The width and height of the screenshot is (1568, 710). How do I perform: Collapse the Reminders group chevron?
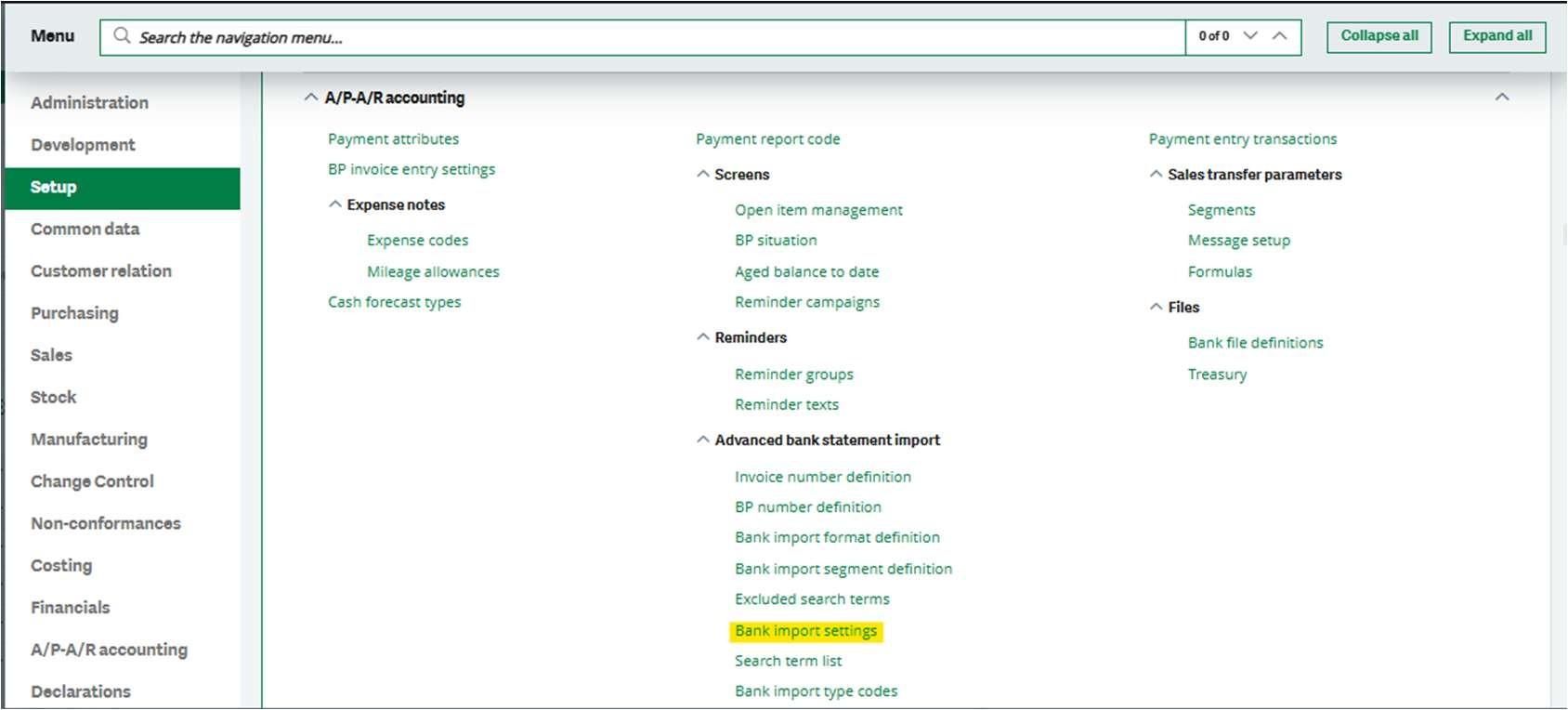point(703,337)
